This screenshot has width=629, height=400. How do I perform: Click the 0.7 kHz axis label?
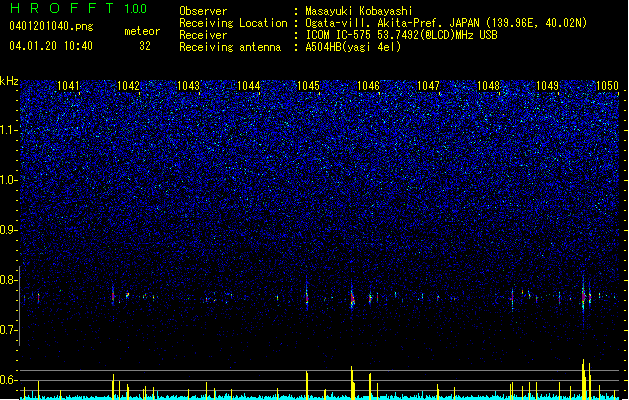tap(8, 330)
